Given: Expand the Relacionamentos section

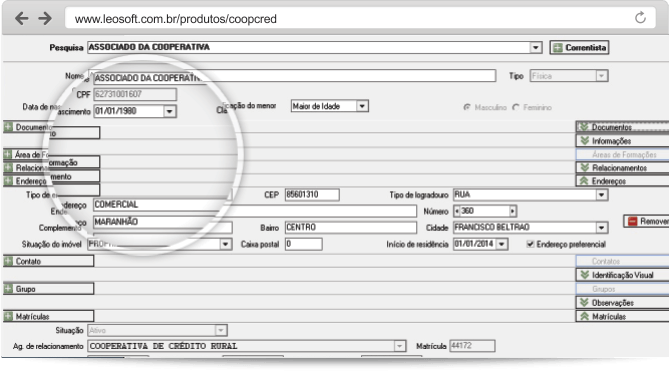Looking at the screenshot, I should point(623,168).
